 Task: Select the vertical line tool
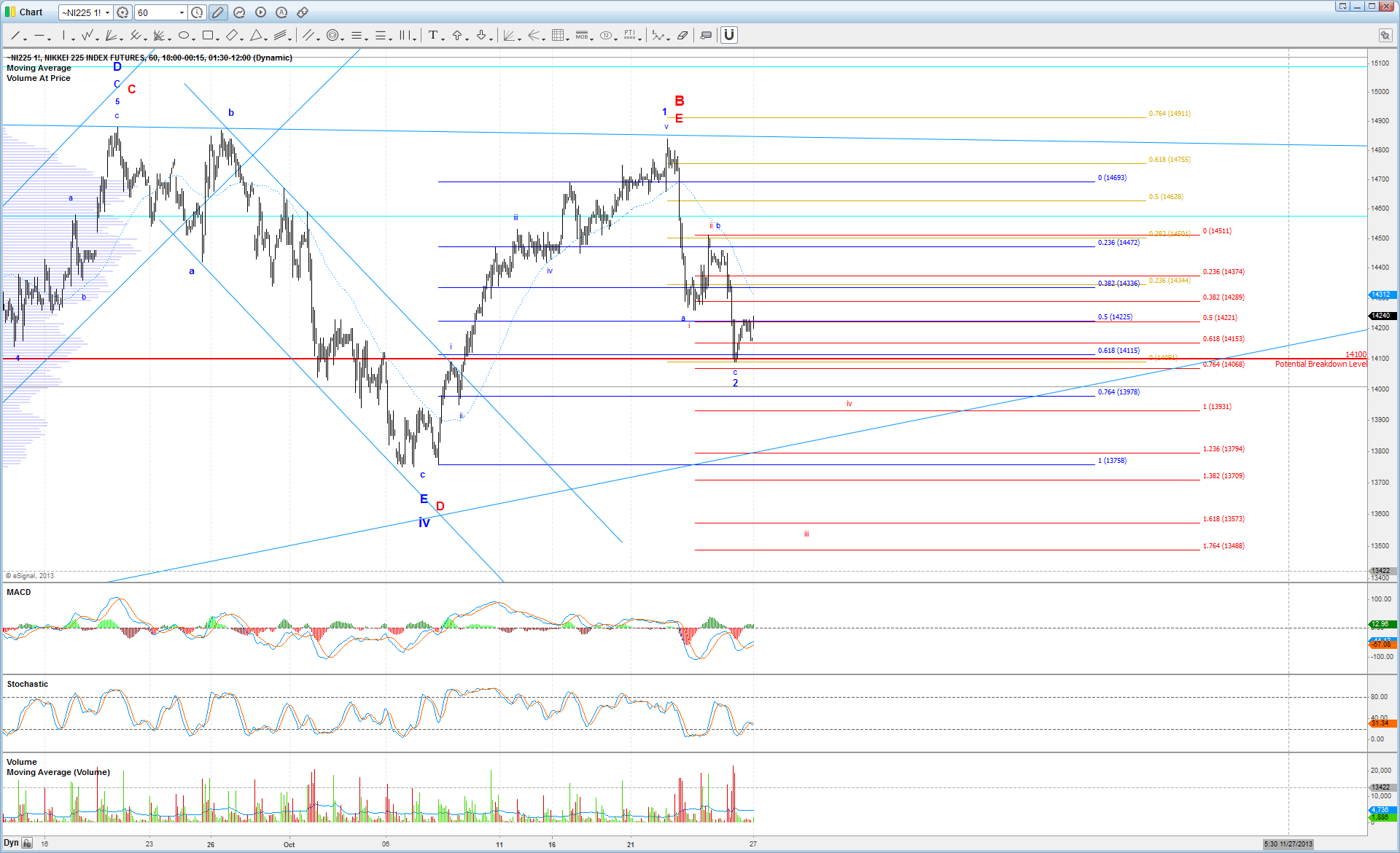pos(63,35)
